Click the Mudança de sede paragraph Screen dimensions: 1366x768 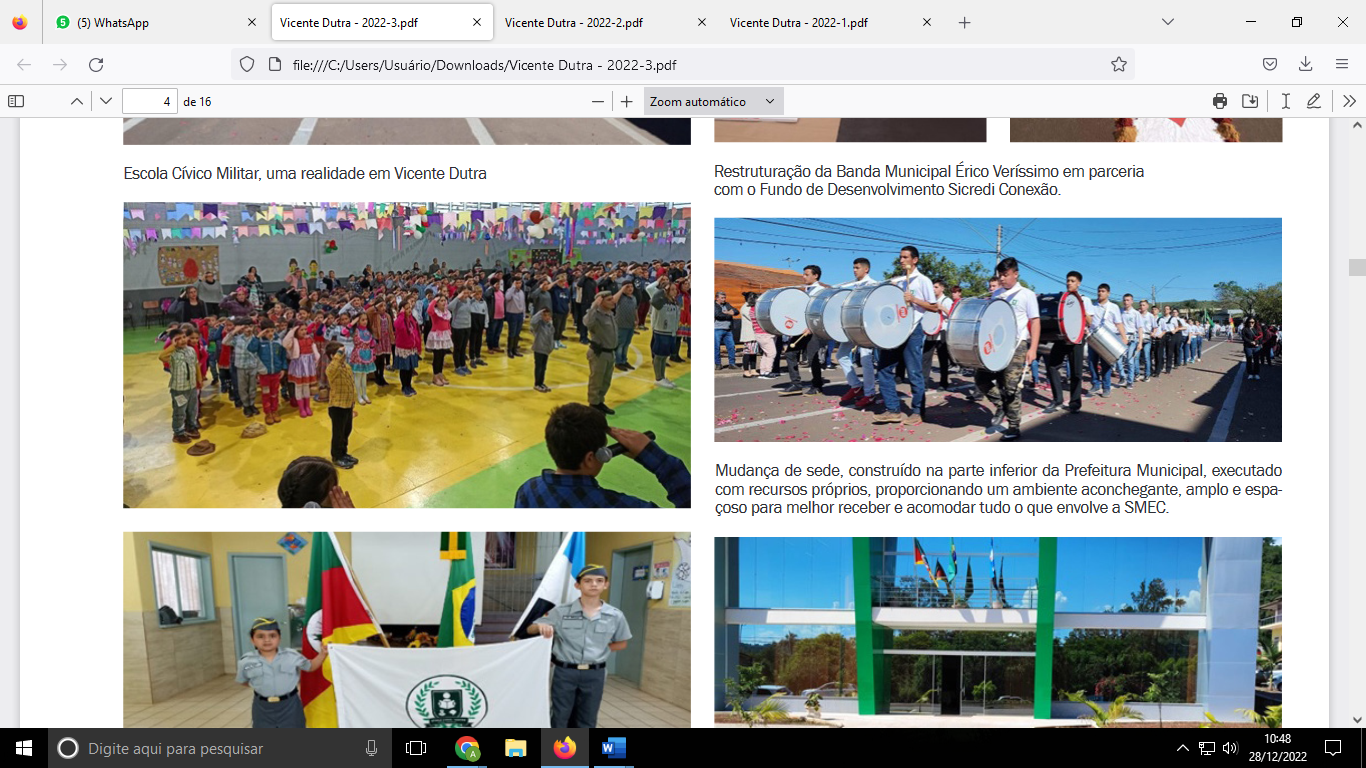click(998, 489)
